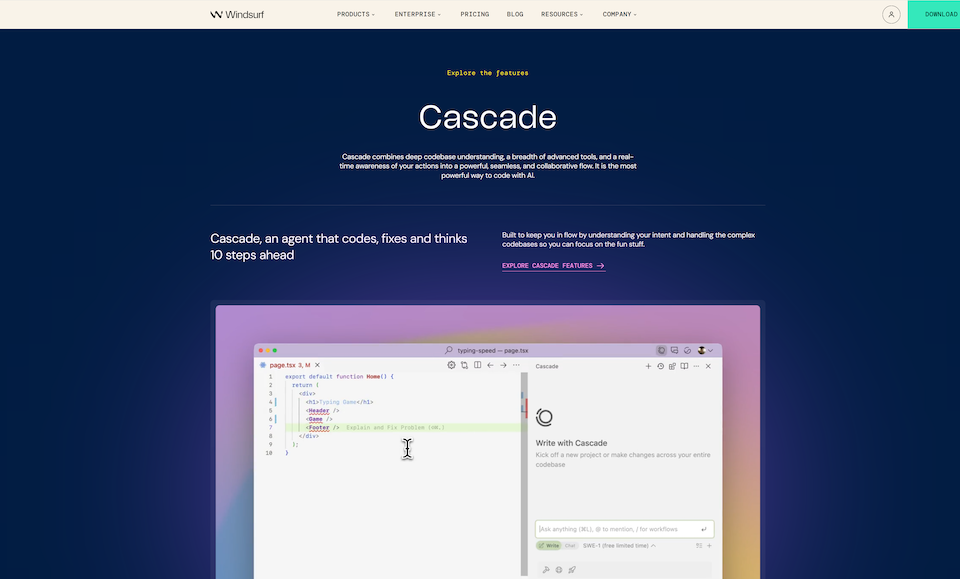Click the settings gear icon in the editor toolbar
Viewport: 960px width, 579px height.
point(451,365)
